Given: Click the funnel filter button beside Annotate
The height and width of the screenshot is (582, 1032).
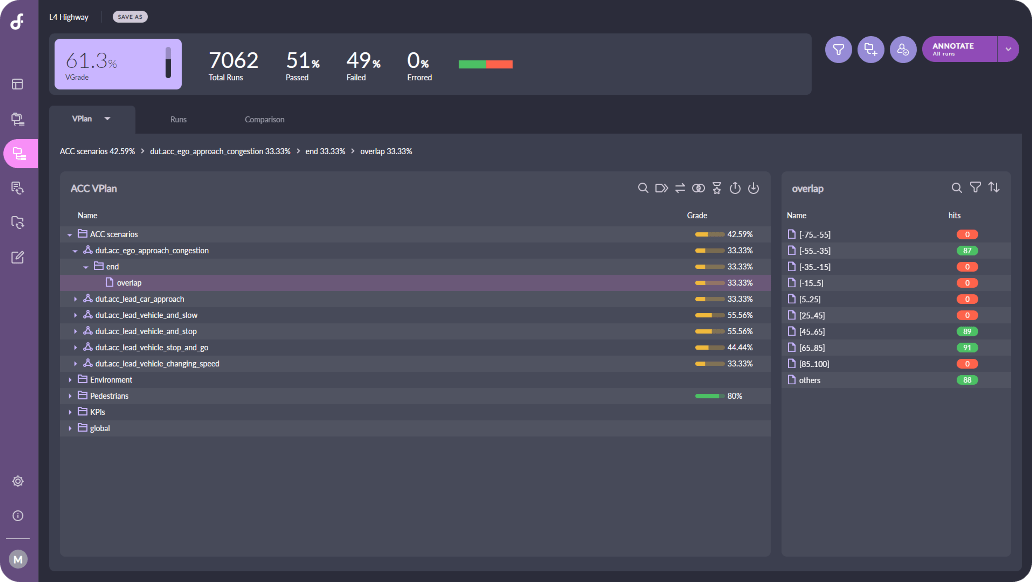Looking at the screenshot, I should coord(838,49).
